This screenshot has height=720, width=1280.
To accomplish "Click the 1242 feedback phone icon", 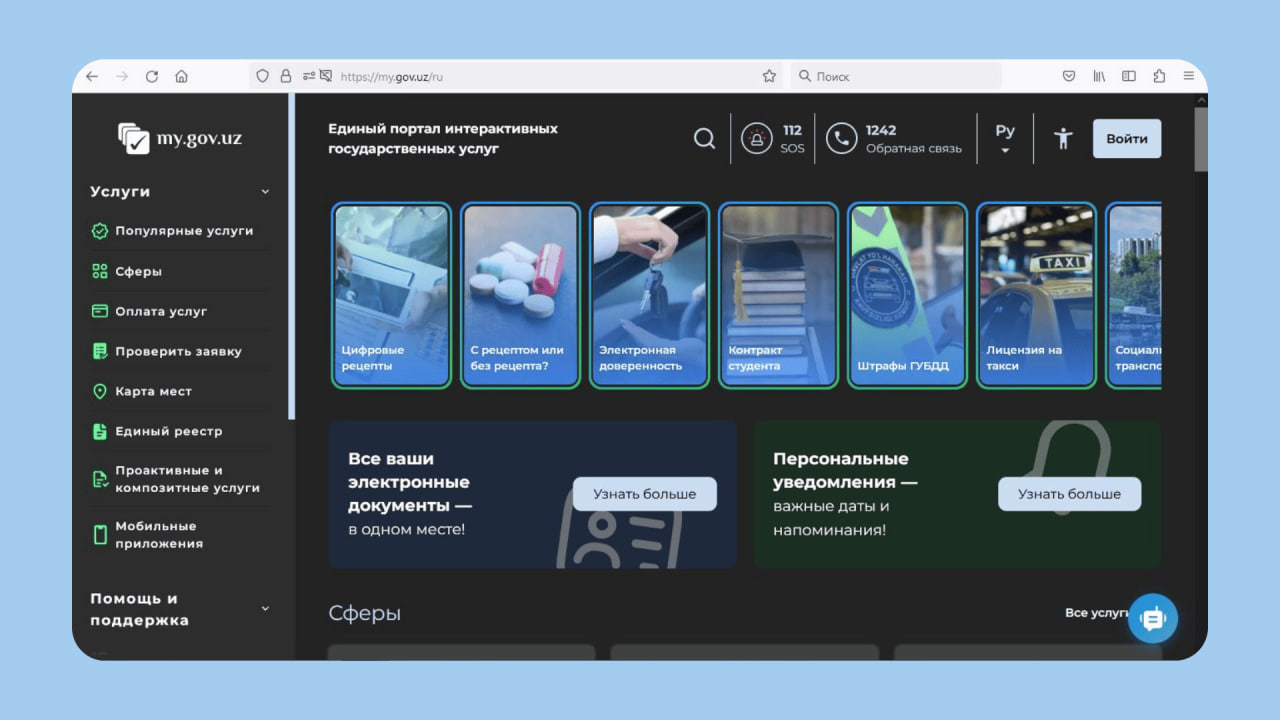I will [x=841, y=139].
